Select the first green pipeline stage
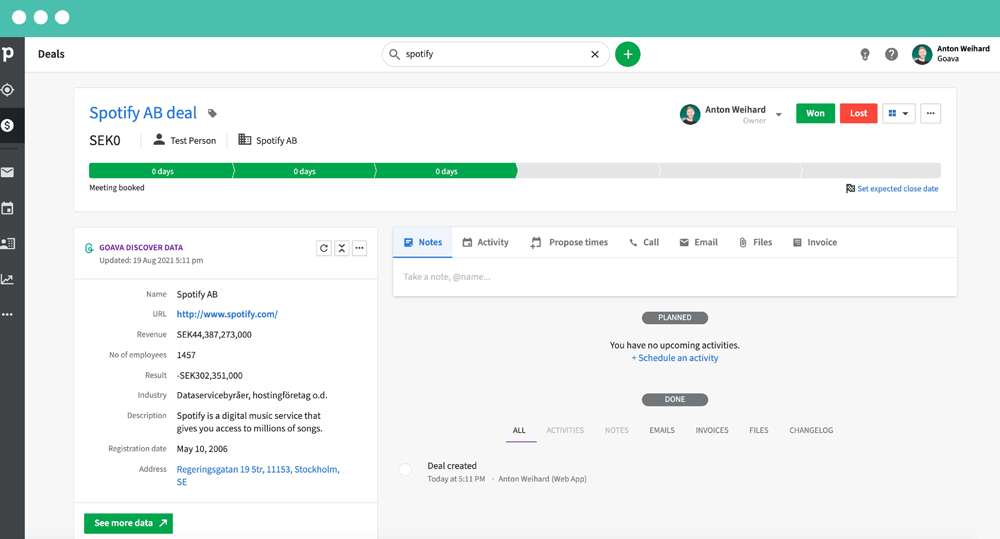1000x539 pixels. [161, 171]
